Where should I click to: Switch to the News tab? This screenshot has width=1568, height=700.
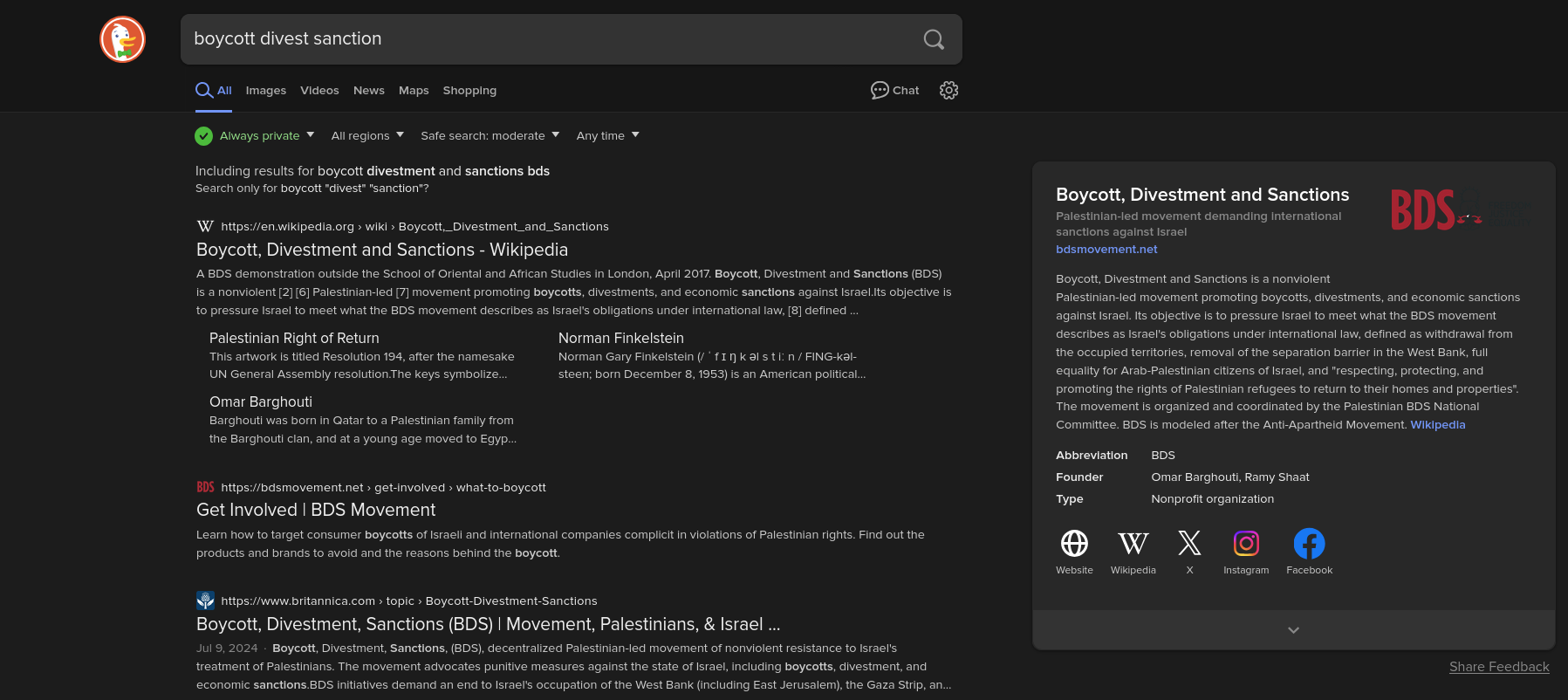[x=369, y=91]
